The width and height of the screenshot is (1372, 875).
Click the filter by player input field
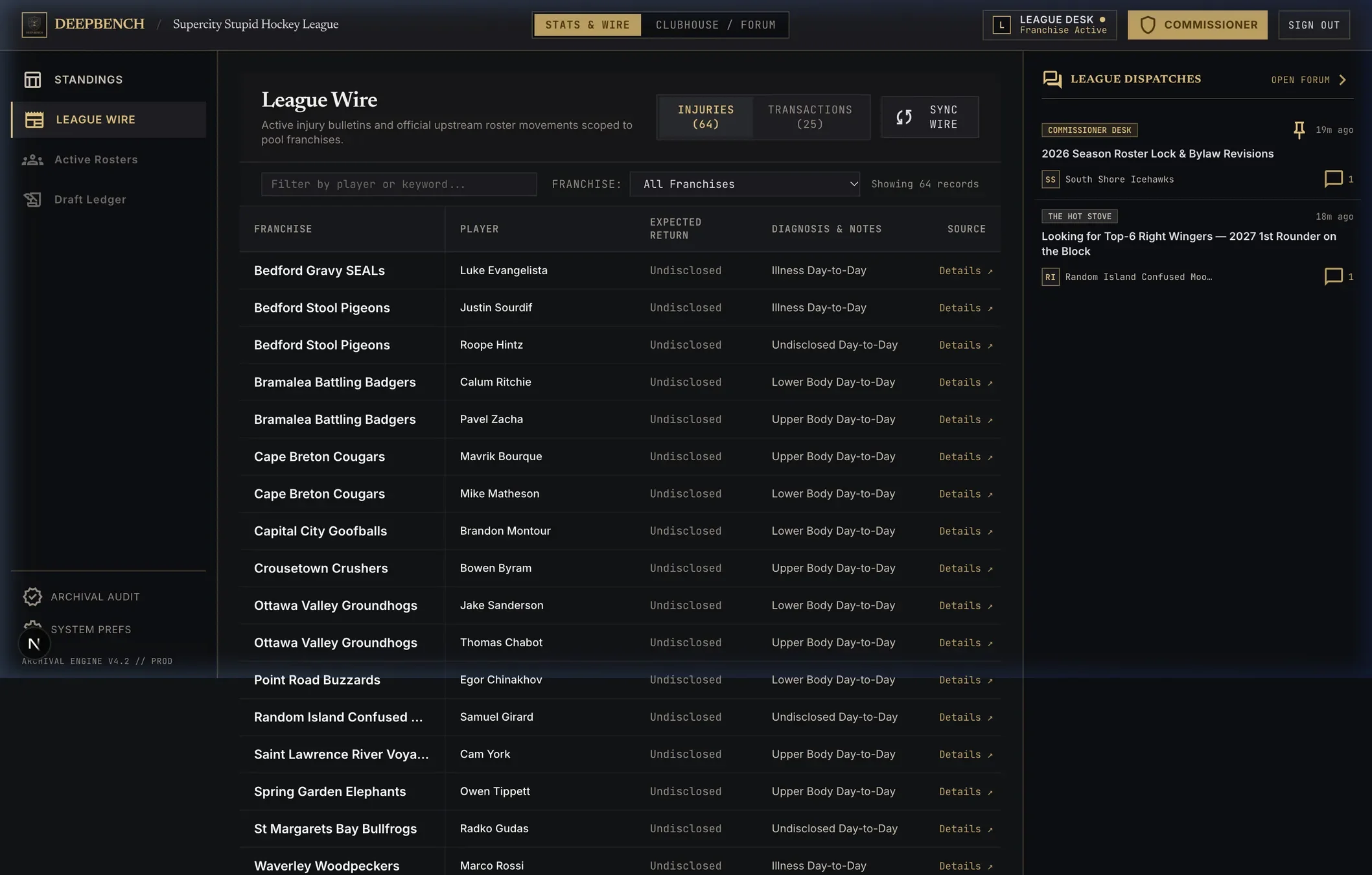399,184
